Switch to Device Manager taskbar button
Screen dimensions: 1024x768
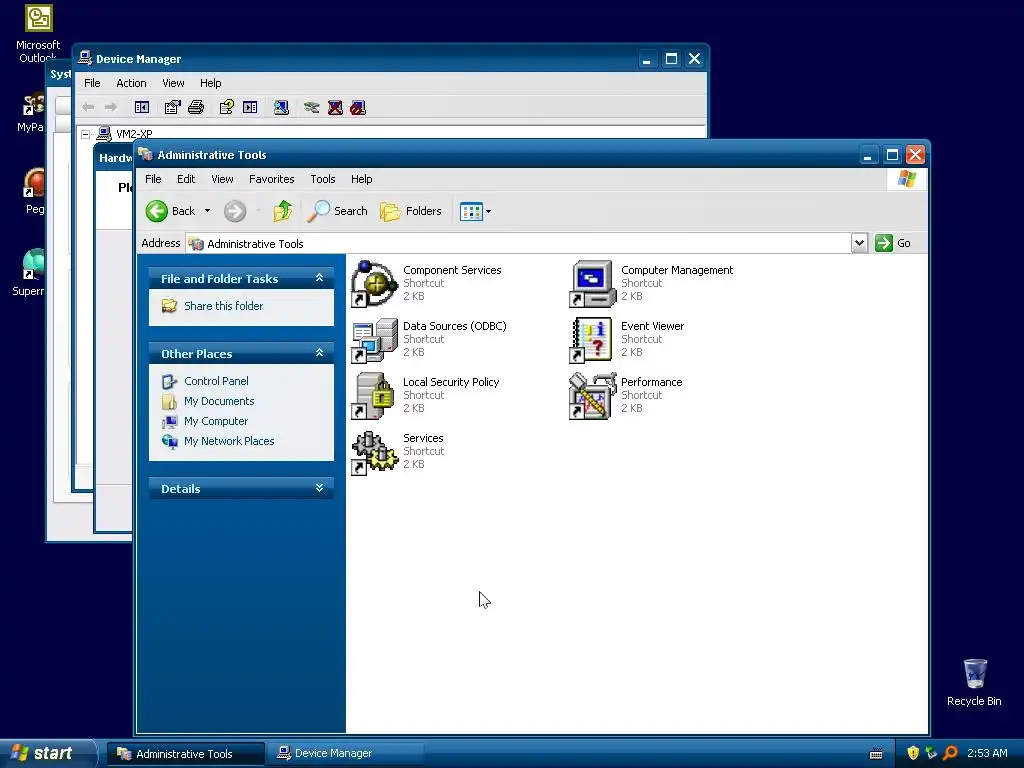tap(345, 754)
